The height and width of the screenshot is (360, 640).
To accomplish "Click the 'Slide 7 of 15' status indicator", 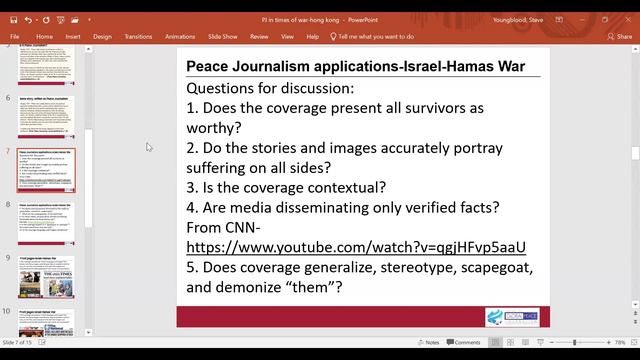I will pyautogui.click(x=17, y=342).
